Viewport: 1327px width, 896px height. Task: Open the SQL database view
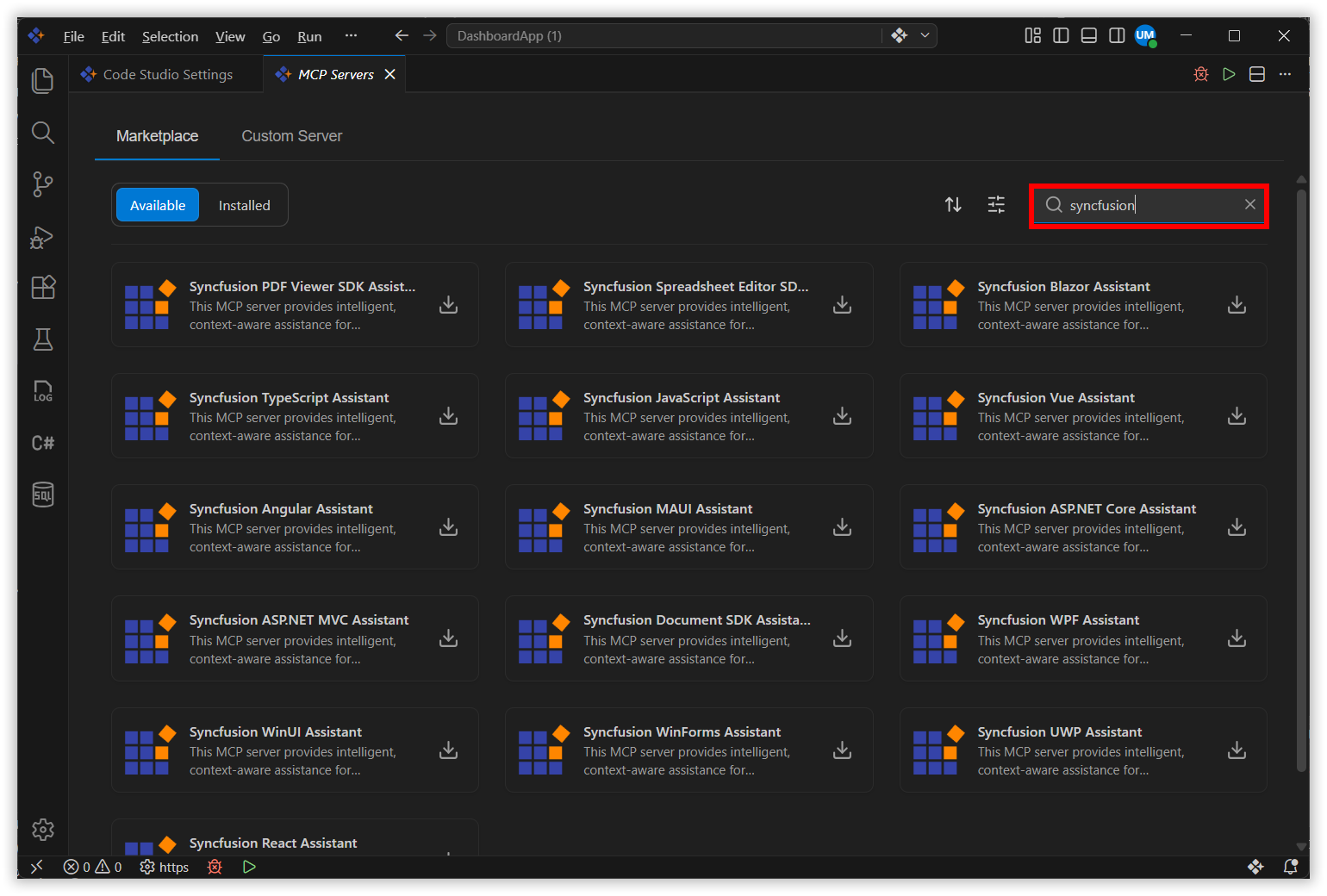[x=42, y=495]
